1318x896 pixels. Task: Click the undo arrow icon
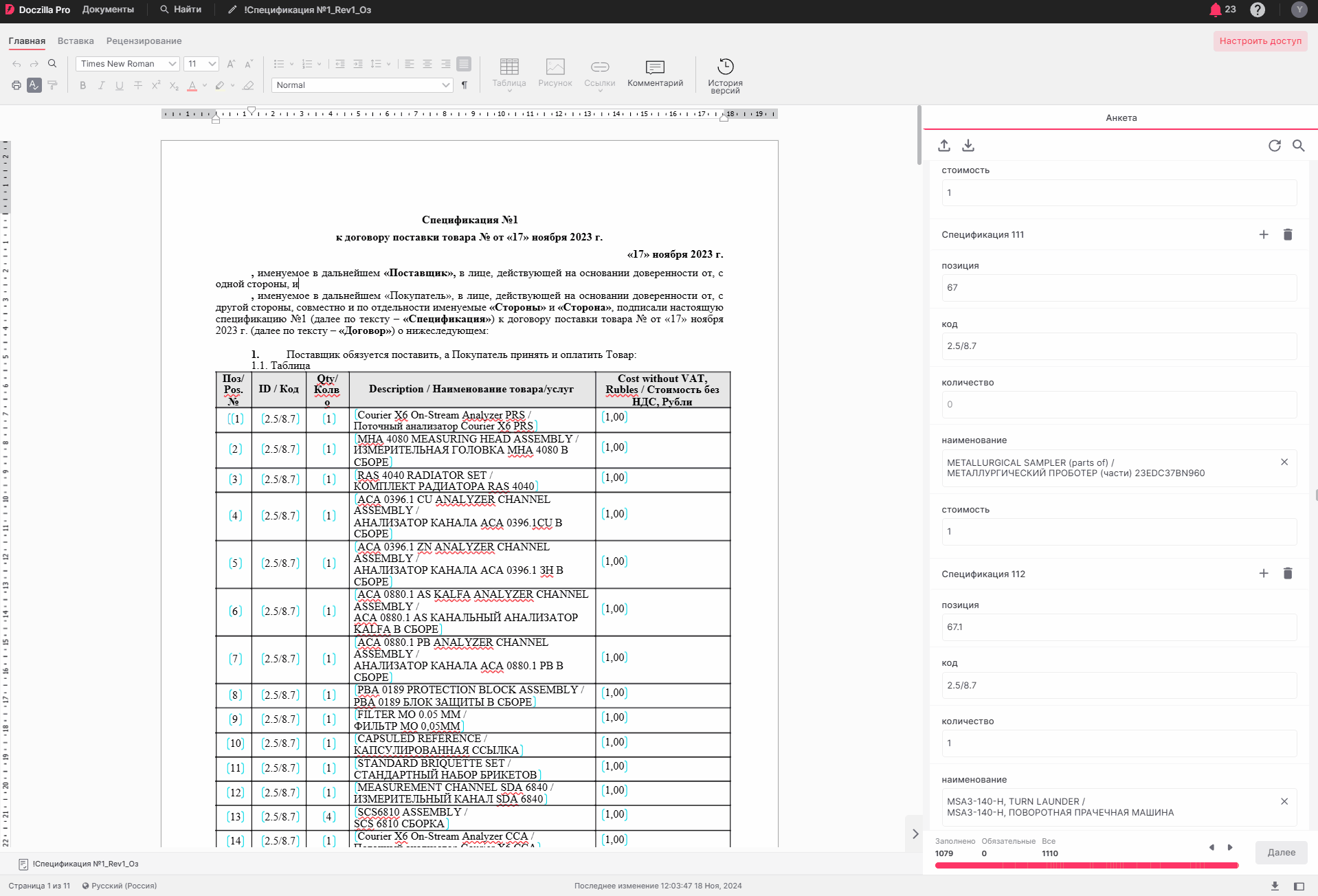[x=16, y=64]
